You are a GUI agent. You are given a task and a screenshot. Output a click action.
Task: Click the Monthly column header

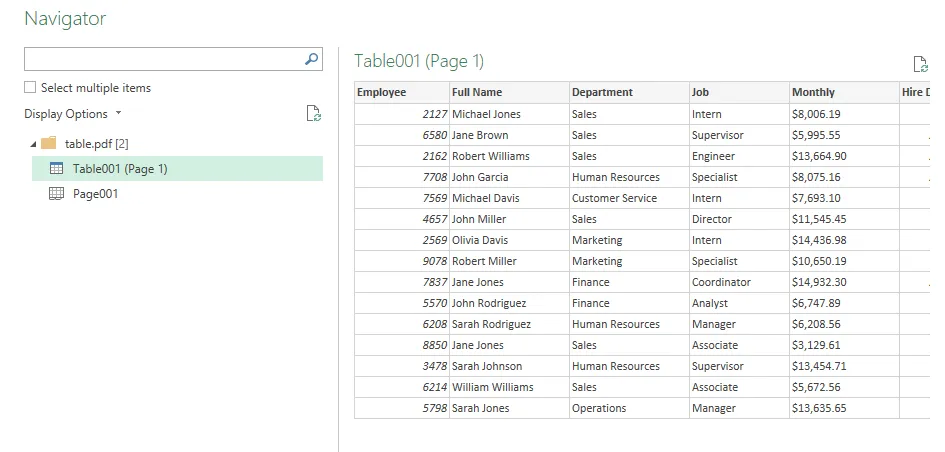pyautogui.click(x=844, y=92)
